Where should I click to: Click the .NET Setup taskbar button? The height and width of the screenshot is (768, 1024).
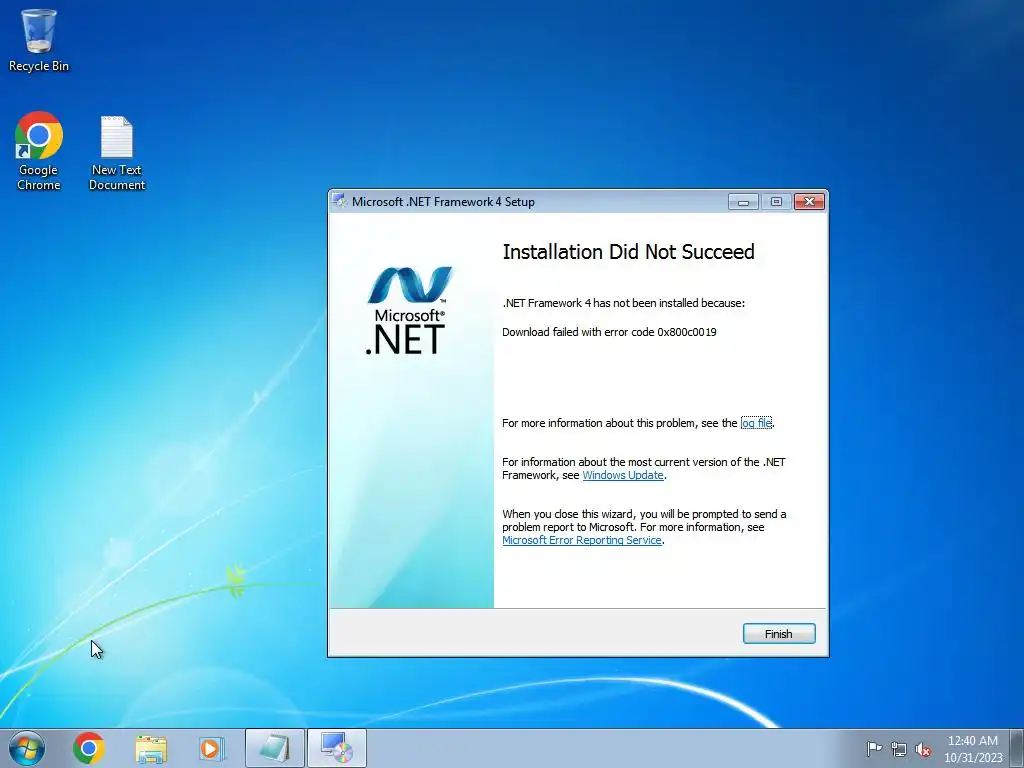coord(337,748)
